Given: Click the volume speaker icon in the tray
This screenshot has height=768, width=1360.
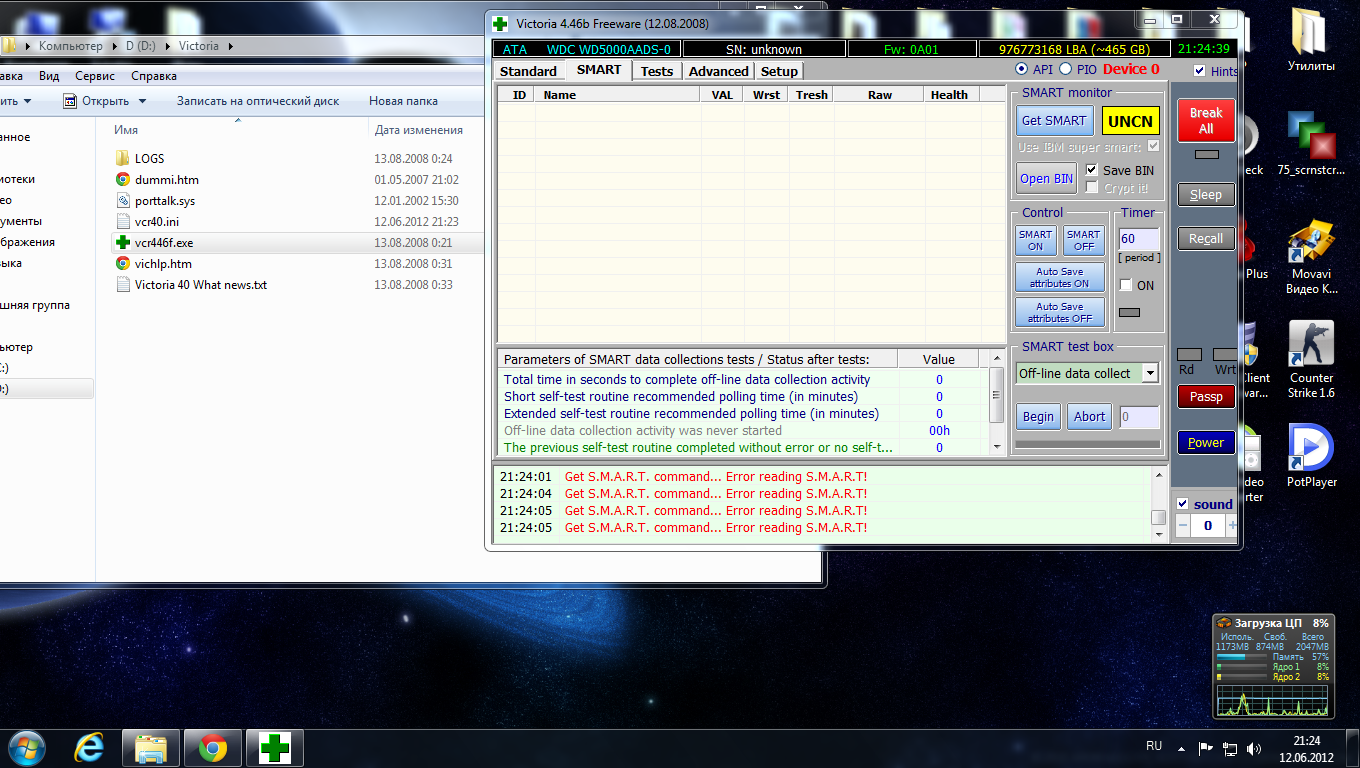Looking at the screenshot, I should click(1254, 748).
